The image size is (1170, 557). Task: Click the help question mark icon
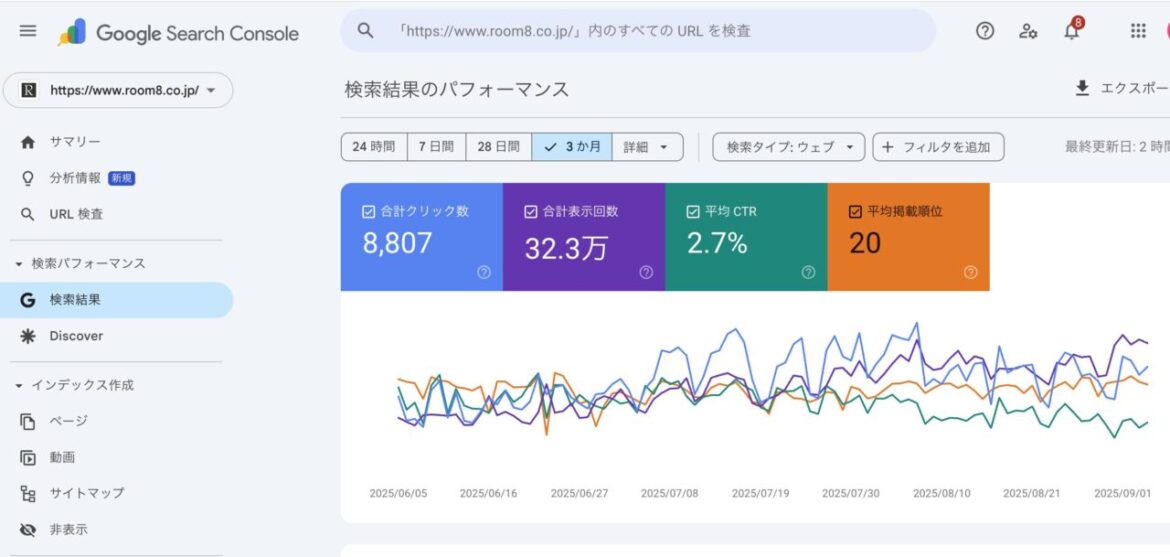pos(985,31)
